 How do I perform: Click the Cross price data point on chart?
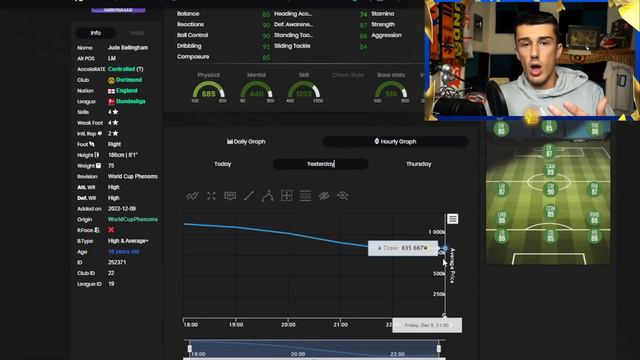click(445, 248)
